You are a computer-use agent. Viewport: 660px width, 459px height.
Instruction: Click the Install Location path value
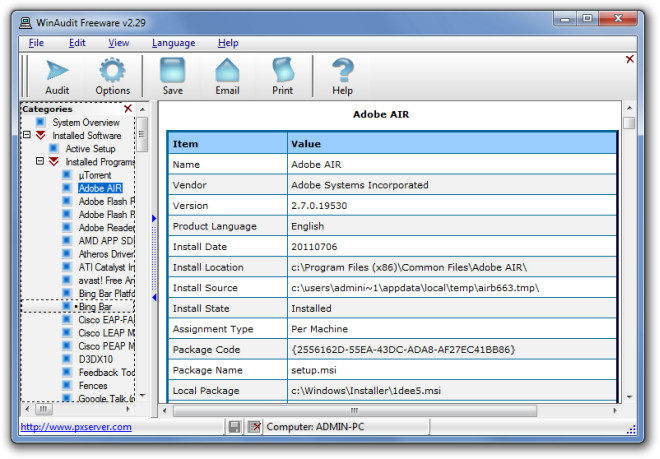point(409,267)
